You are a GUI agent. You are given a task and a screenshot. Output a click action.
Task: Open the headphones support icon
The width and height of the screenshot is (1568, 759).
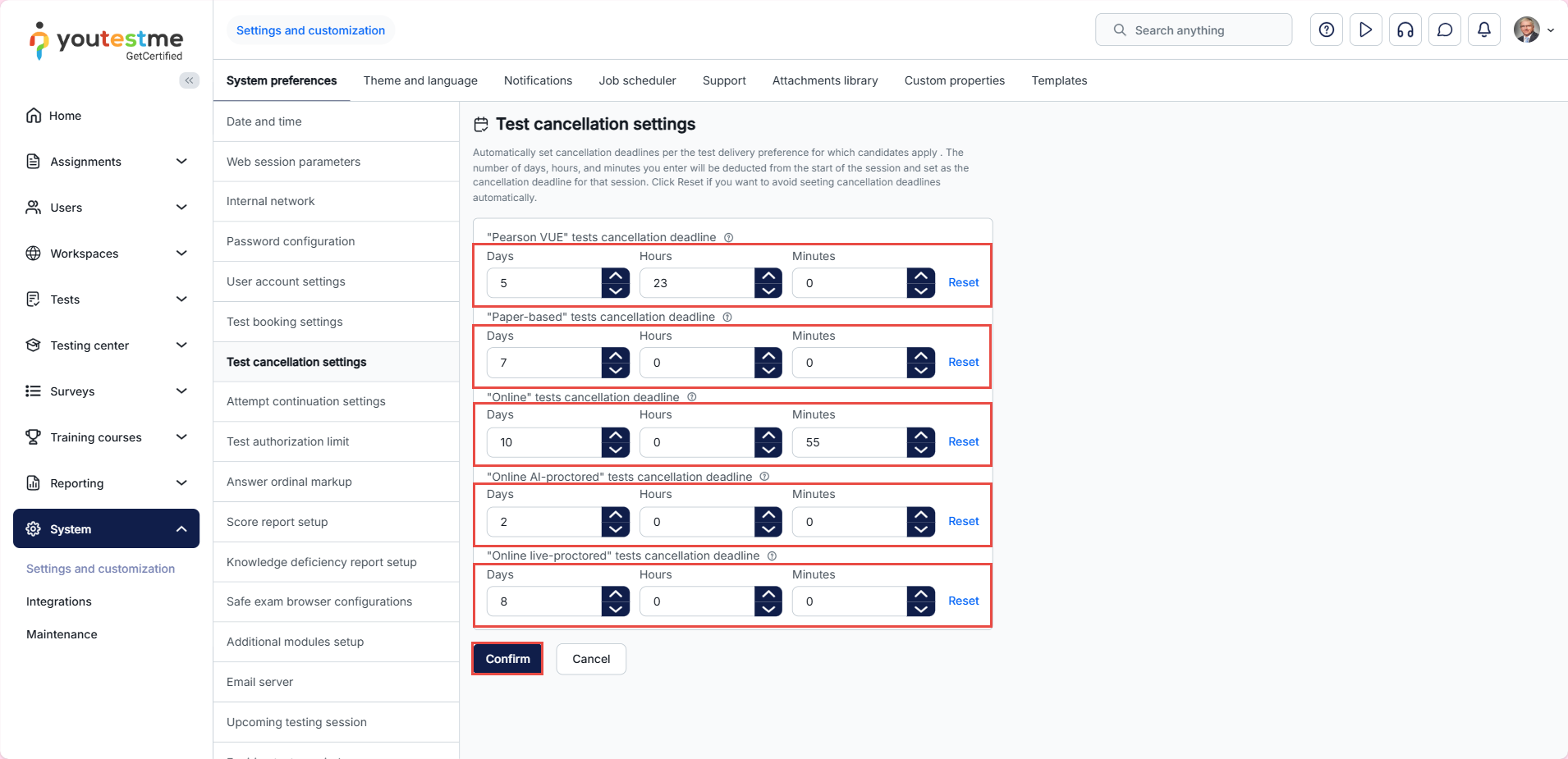(1405, 30)
